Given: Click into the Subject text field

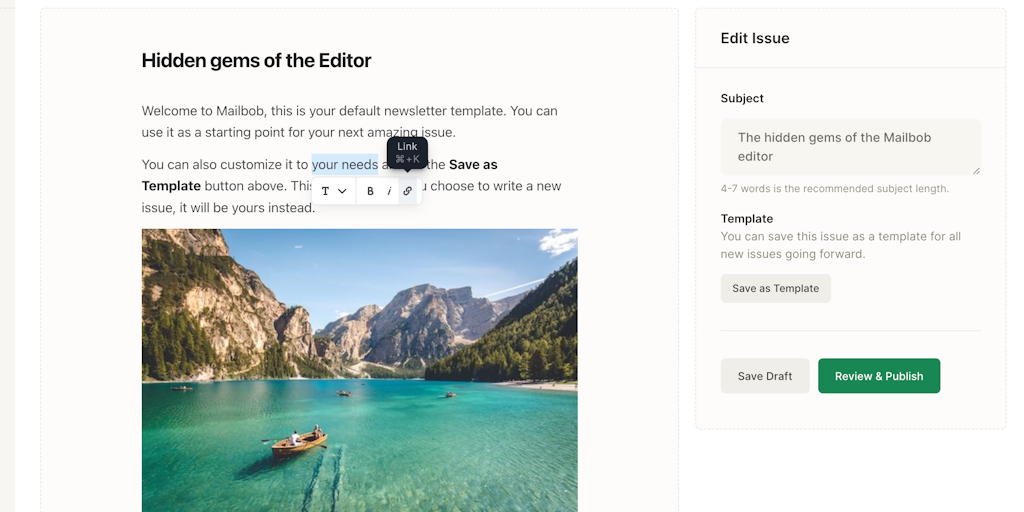Looking at the screenshot, I should click(x=850, y=147).
